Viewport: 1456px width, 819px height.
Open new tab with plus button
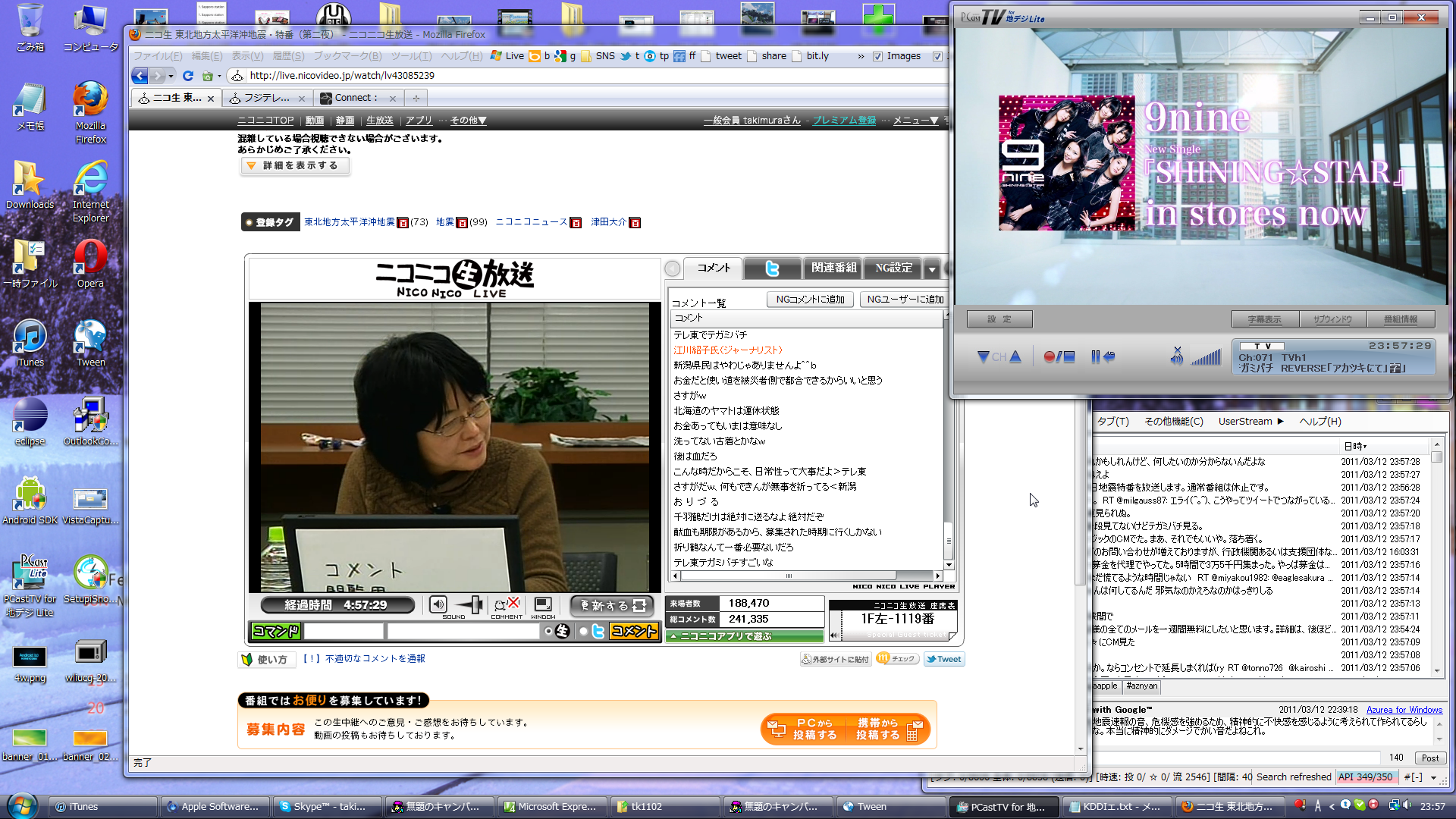416,98
